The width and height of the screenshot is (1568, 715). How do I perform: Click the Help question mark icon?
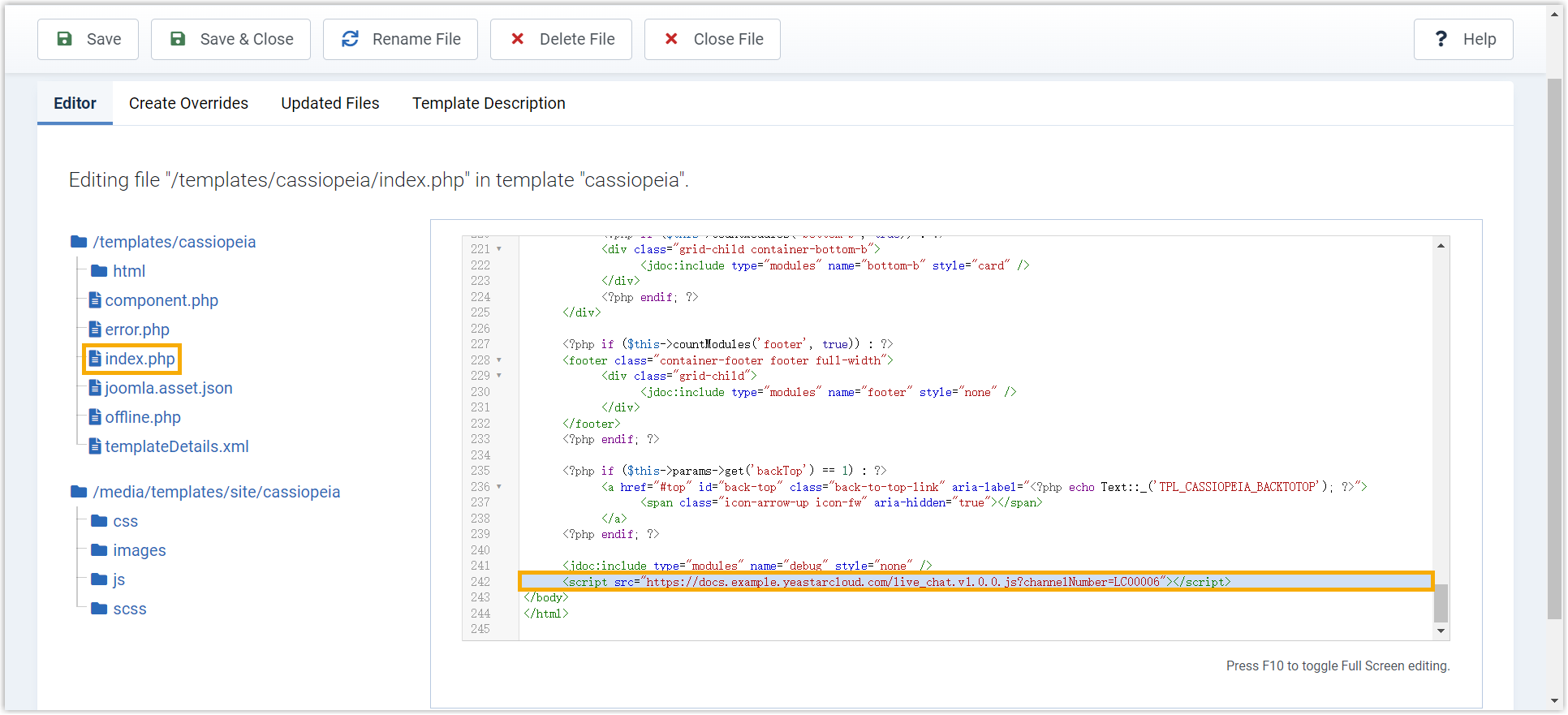1441,39
